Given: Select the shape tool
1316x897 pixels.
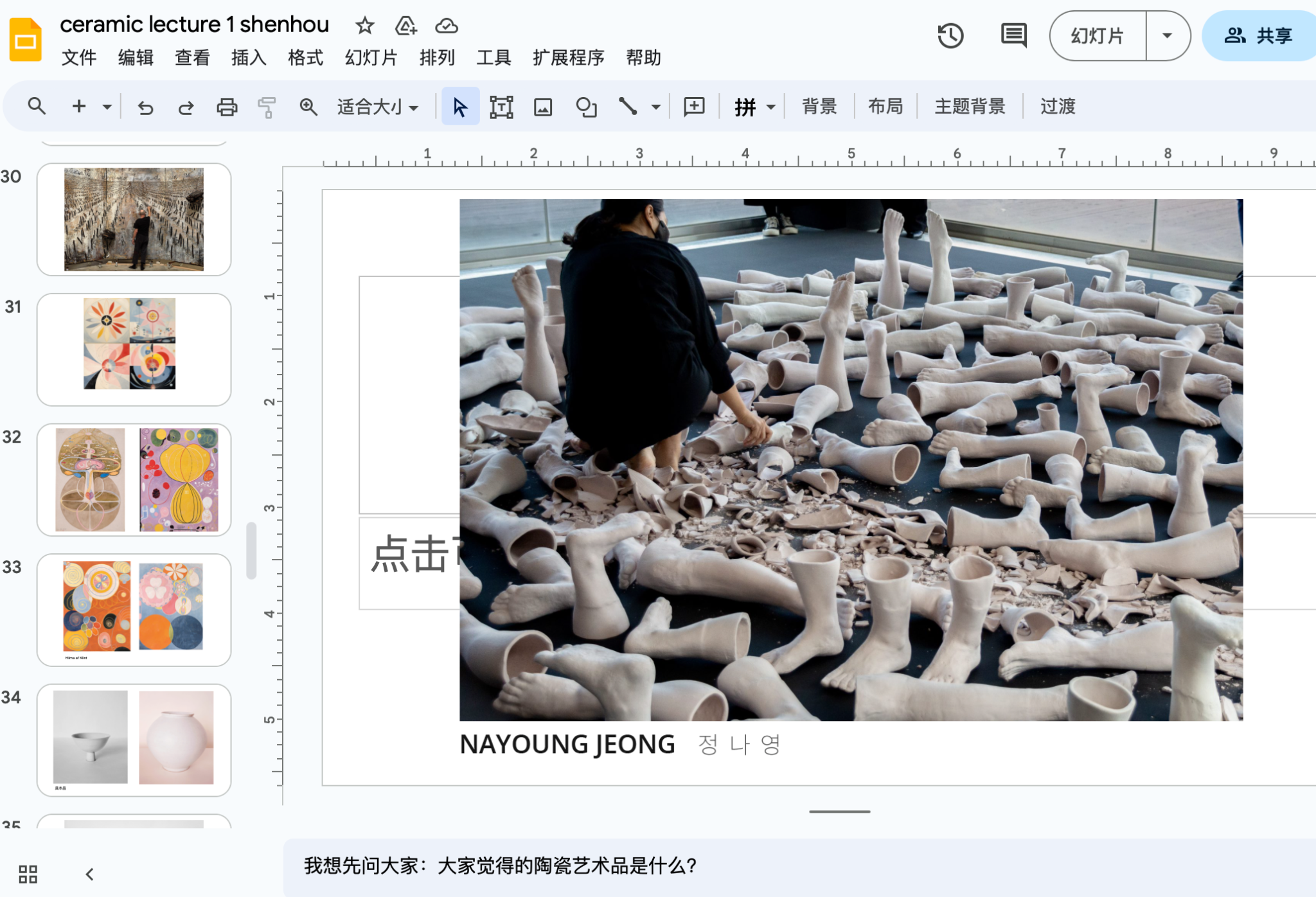Looking at the screenshot, I should click(586, 107).
